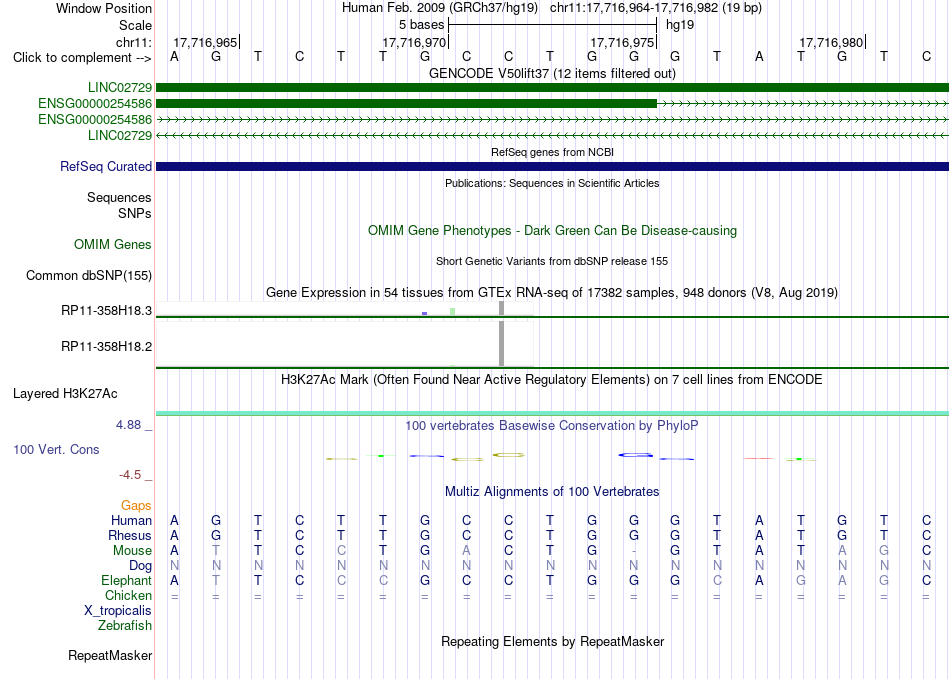Image resolution: width=950 pixels, height=679 pixels.
Task: Select the RefSeq Curated track label
Action: 106,167
